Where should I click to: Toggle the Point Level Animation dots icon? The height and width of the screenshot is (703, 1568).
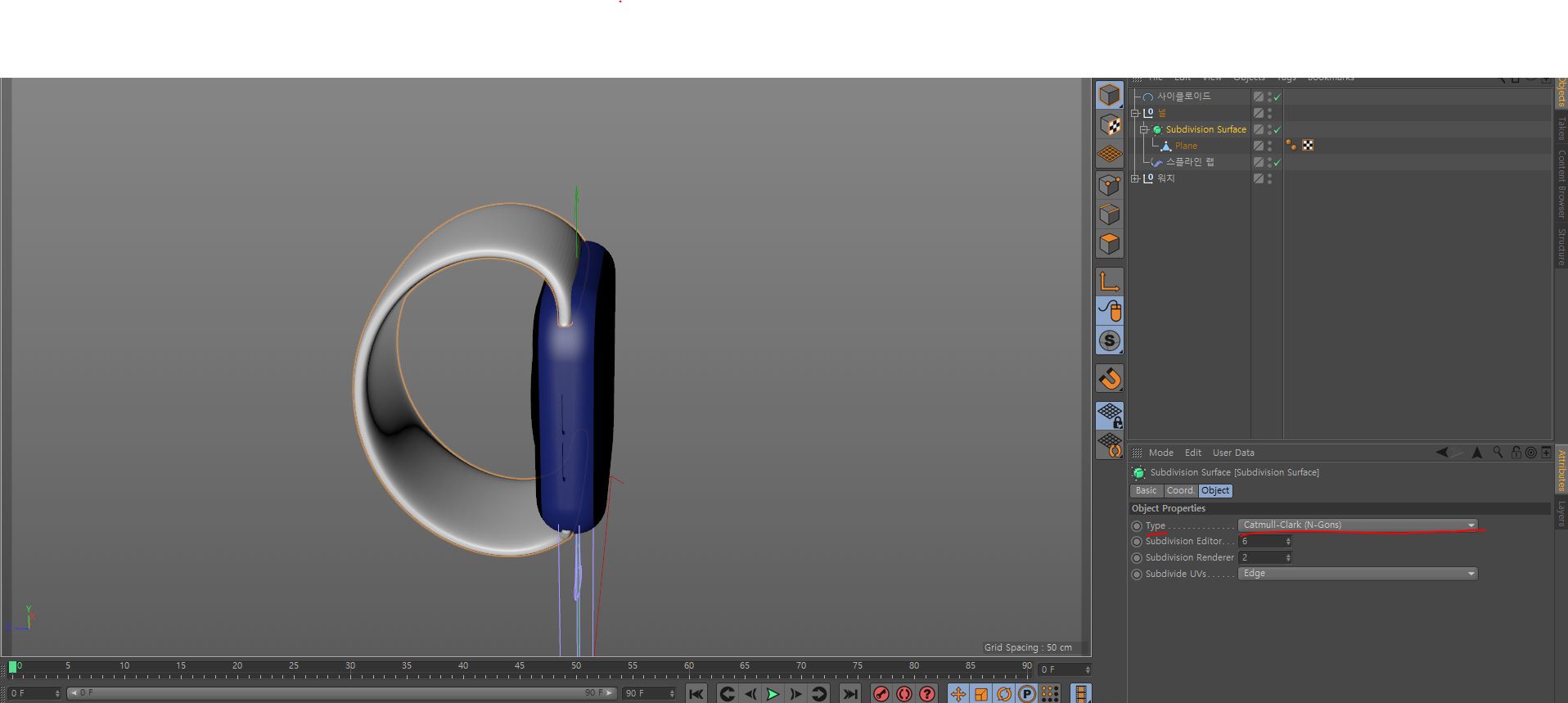point(1050,694)
